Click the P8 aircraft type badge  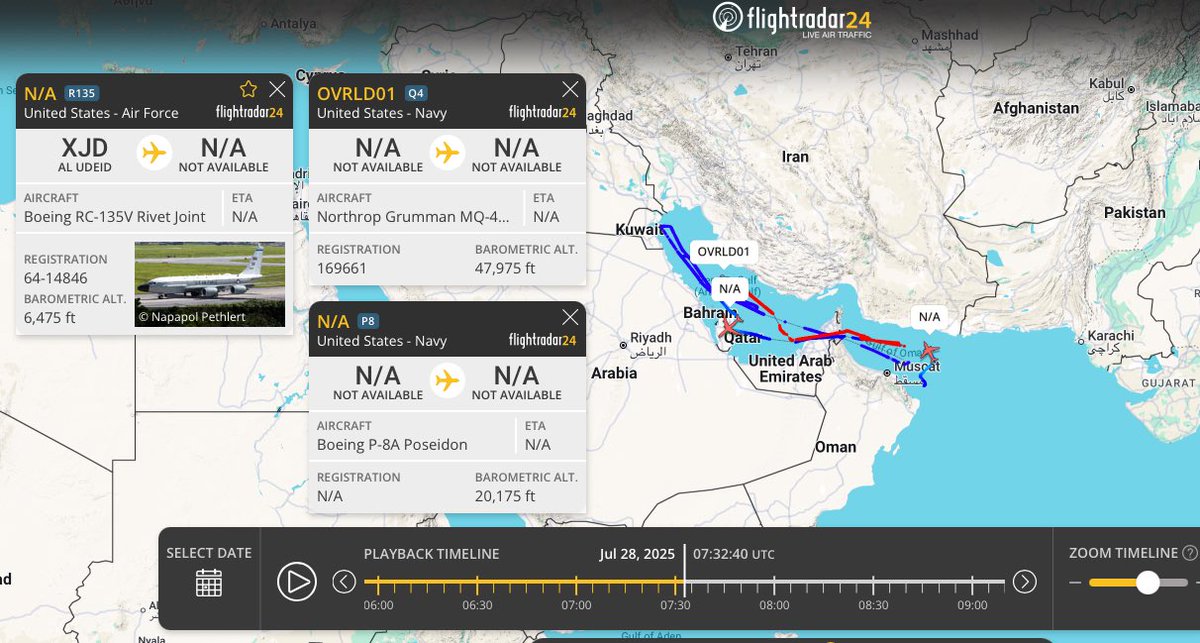(x=367, y=321)
